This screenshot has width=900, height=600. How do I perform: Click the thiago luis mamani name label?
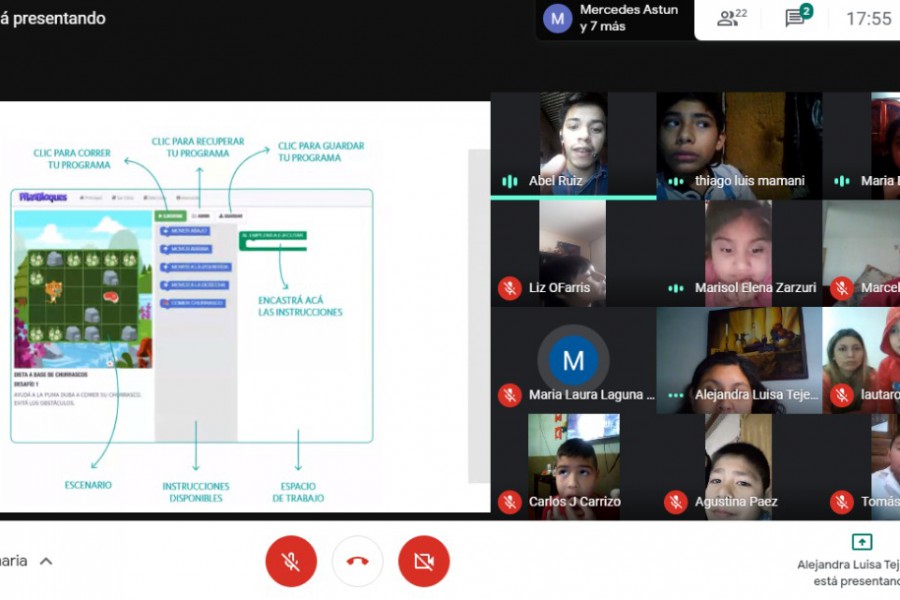(x=750, y=181)
